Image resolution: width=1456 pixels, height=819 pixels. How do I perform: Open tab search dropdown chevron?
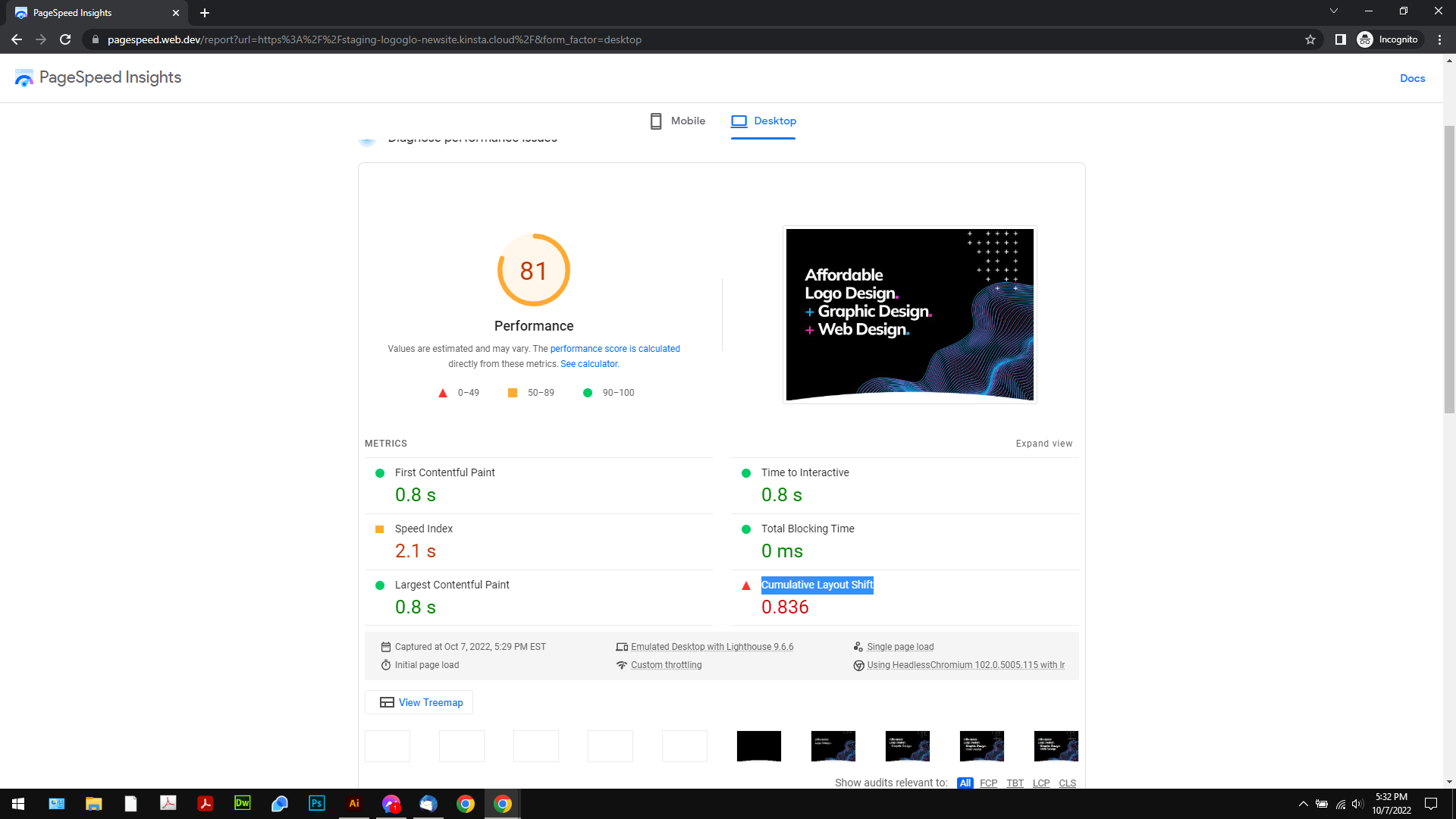[x=1334, y=11]
